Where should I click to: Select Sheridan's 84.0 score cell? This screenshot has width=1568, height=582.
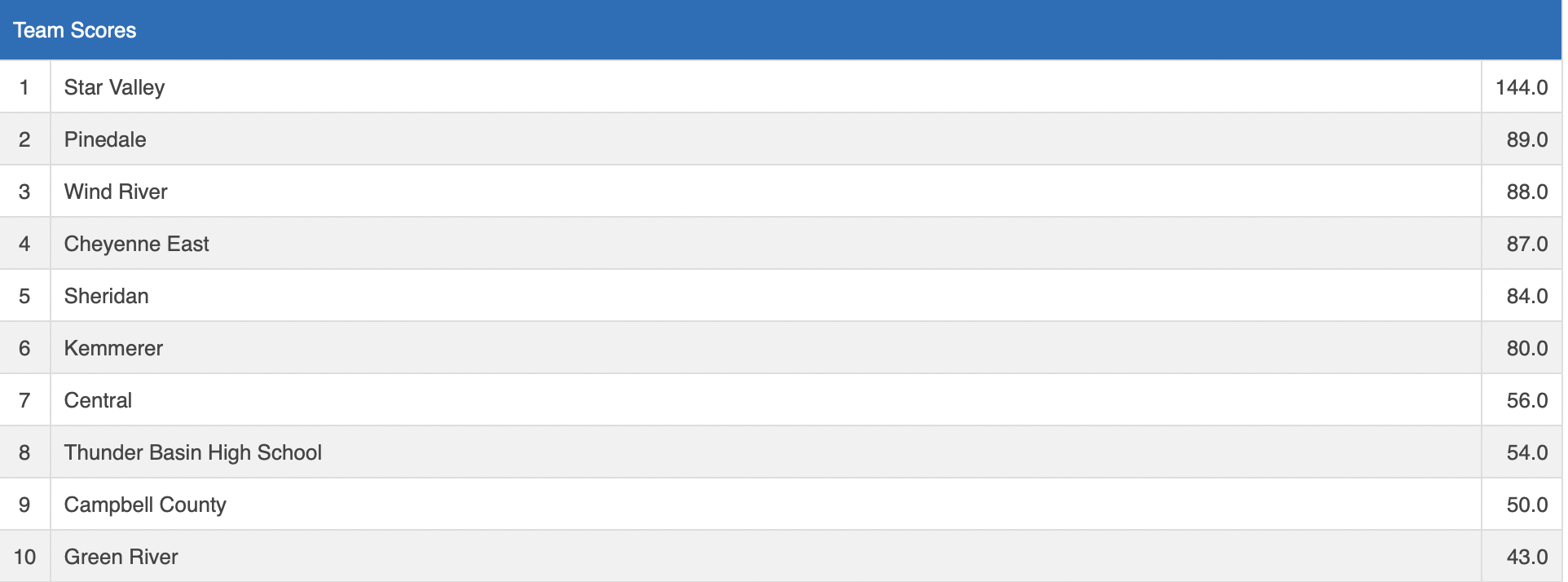point(1526,296)
